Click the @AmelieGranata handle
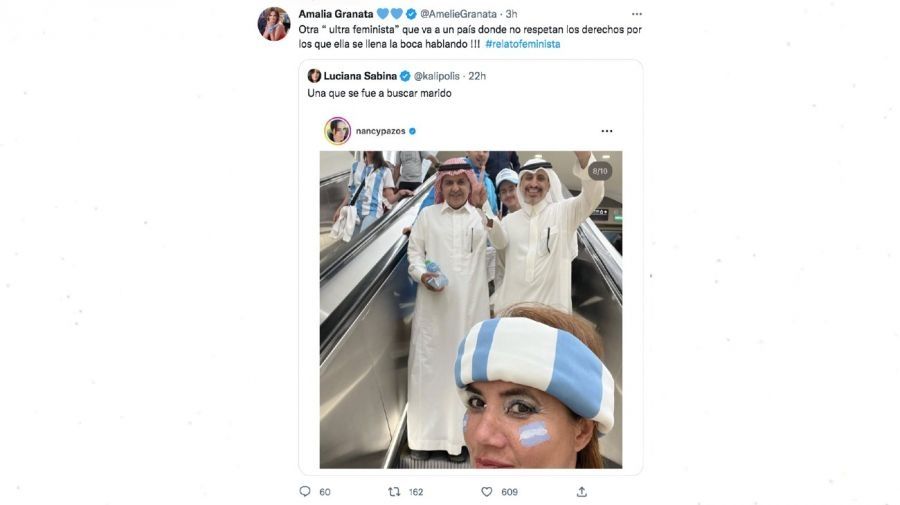 coord(458,14)
